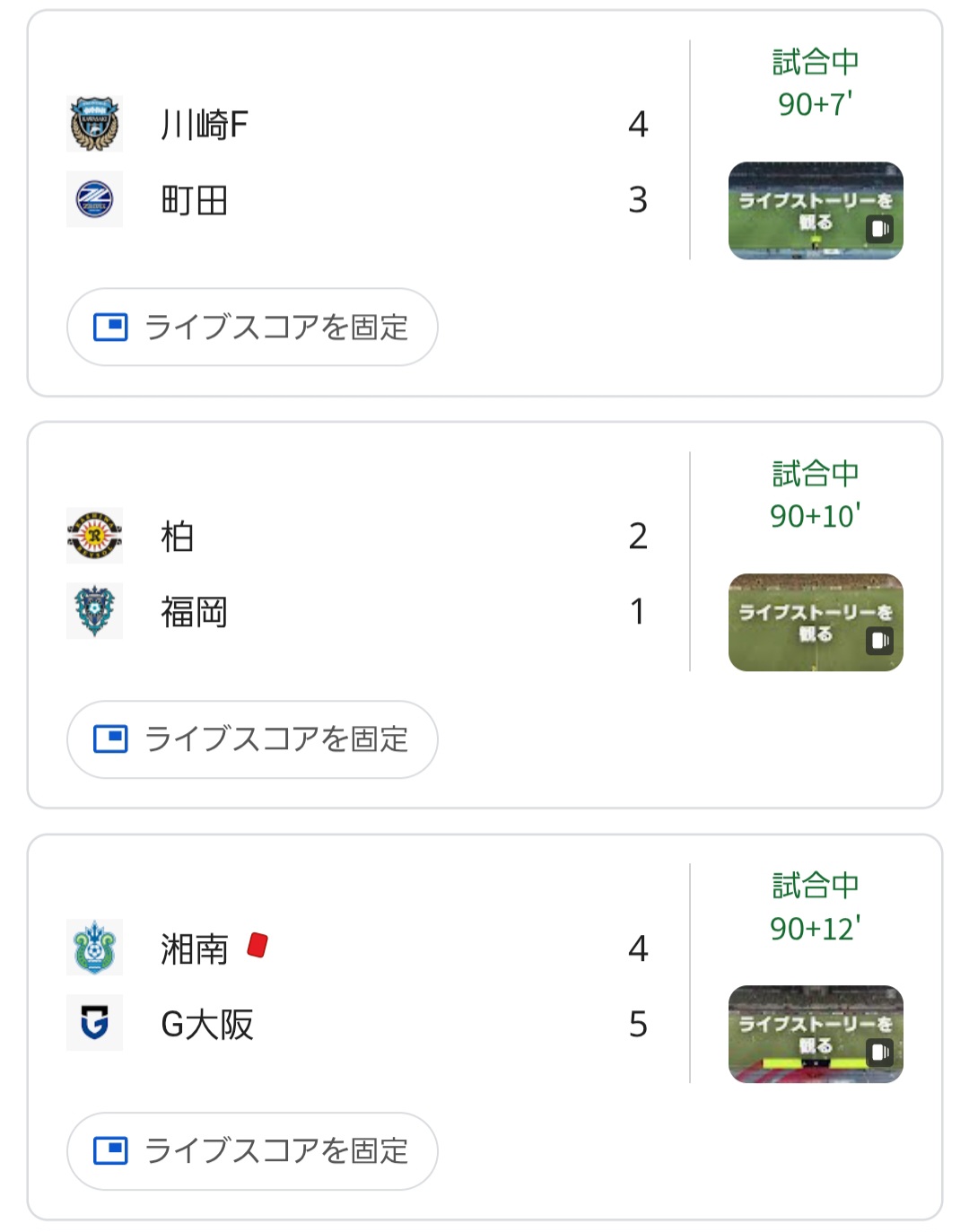Pin live score for 柏 vs 福岡
Image resolution: width=969 pixels, height=1232 pixels.
pos(252,739)
